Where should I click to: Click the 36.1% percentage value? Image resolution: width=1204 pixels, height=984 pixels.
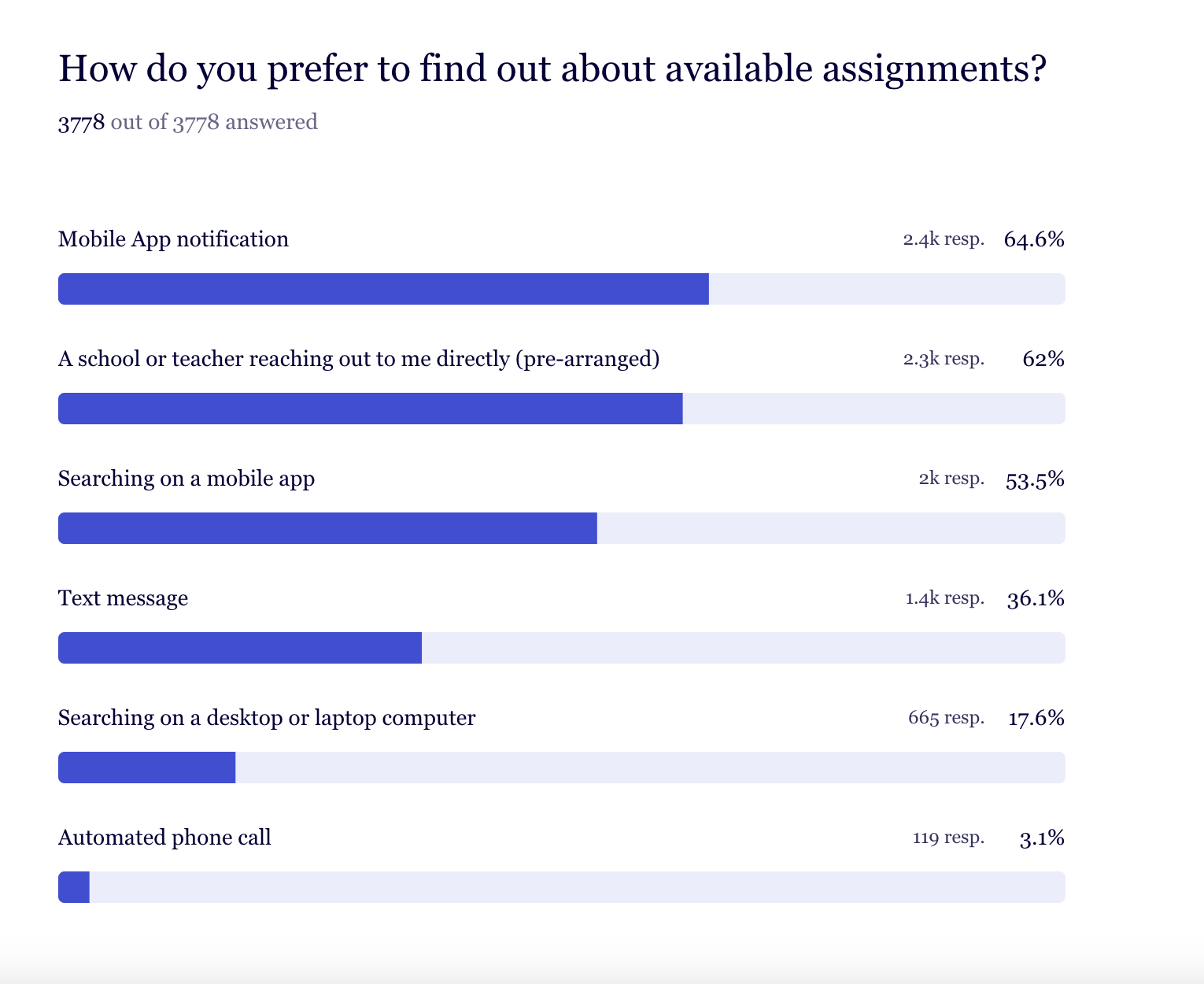point(1035,598)
